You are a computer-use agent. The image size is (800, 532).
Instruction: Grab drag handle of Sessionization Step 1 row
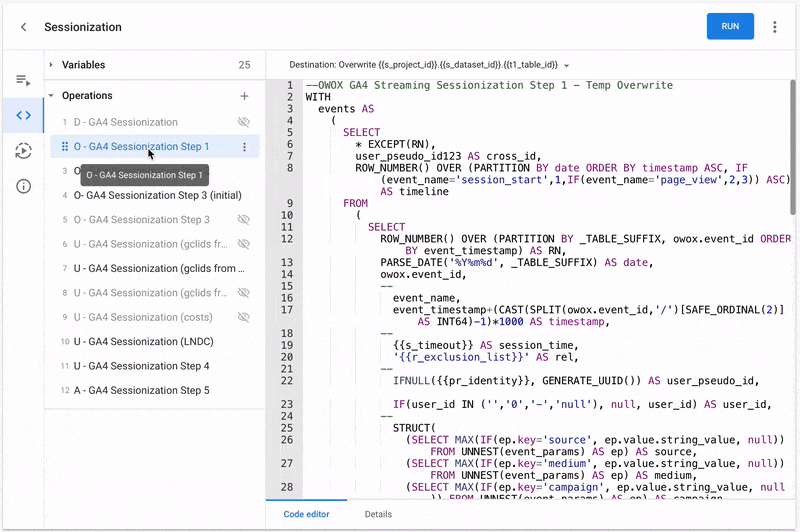tap(65, 147)
